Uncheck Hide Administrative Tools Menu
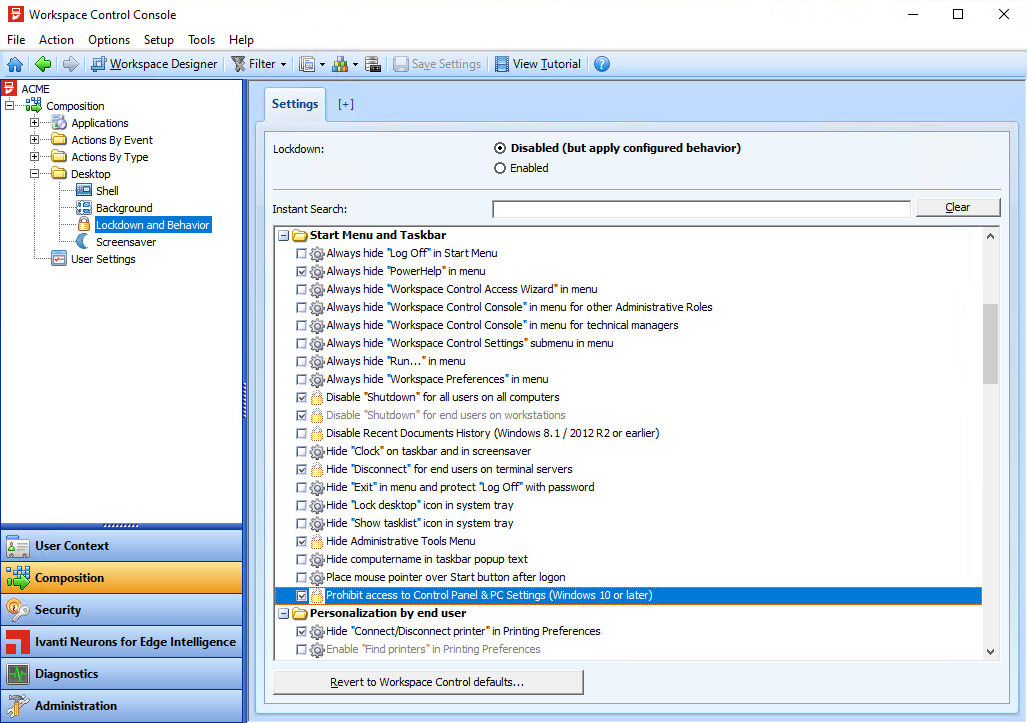Image resolution: width=1027 pixels, height=723 pixels. (x=301, y=542)
